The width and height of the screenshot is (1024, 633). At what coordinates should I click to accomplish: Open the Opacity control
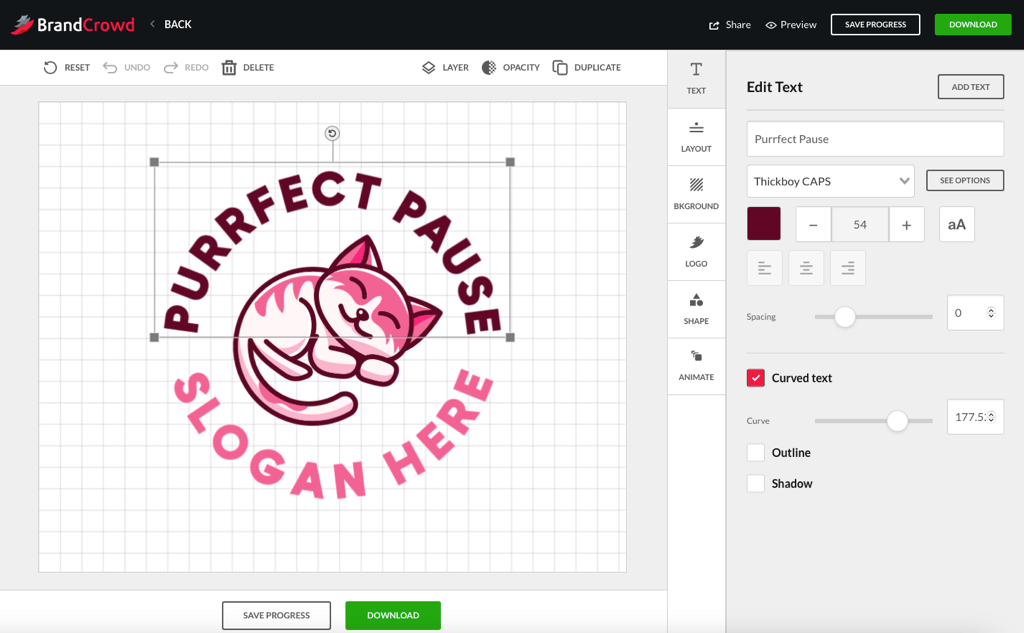point(489,68)
